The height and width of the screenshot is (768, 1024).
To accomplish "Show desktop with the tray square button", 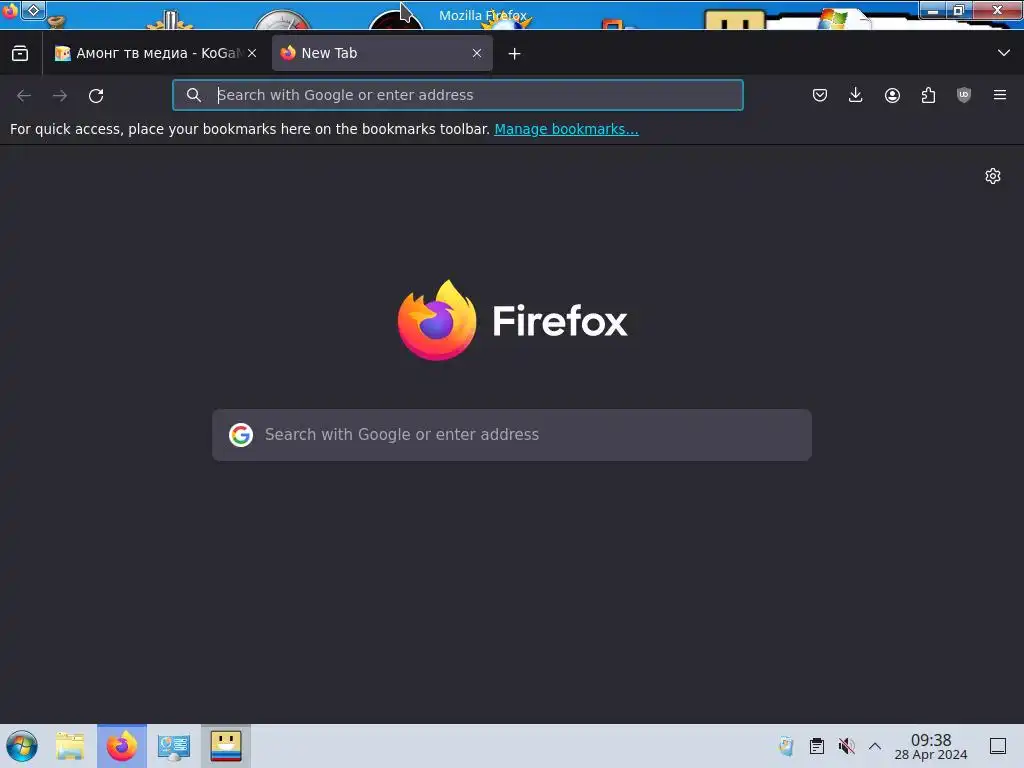I will tap(998, 746).
